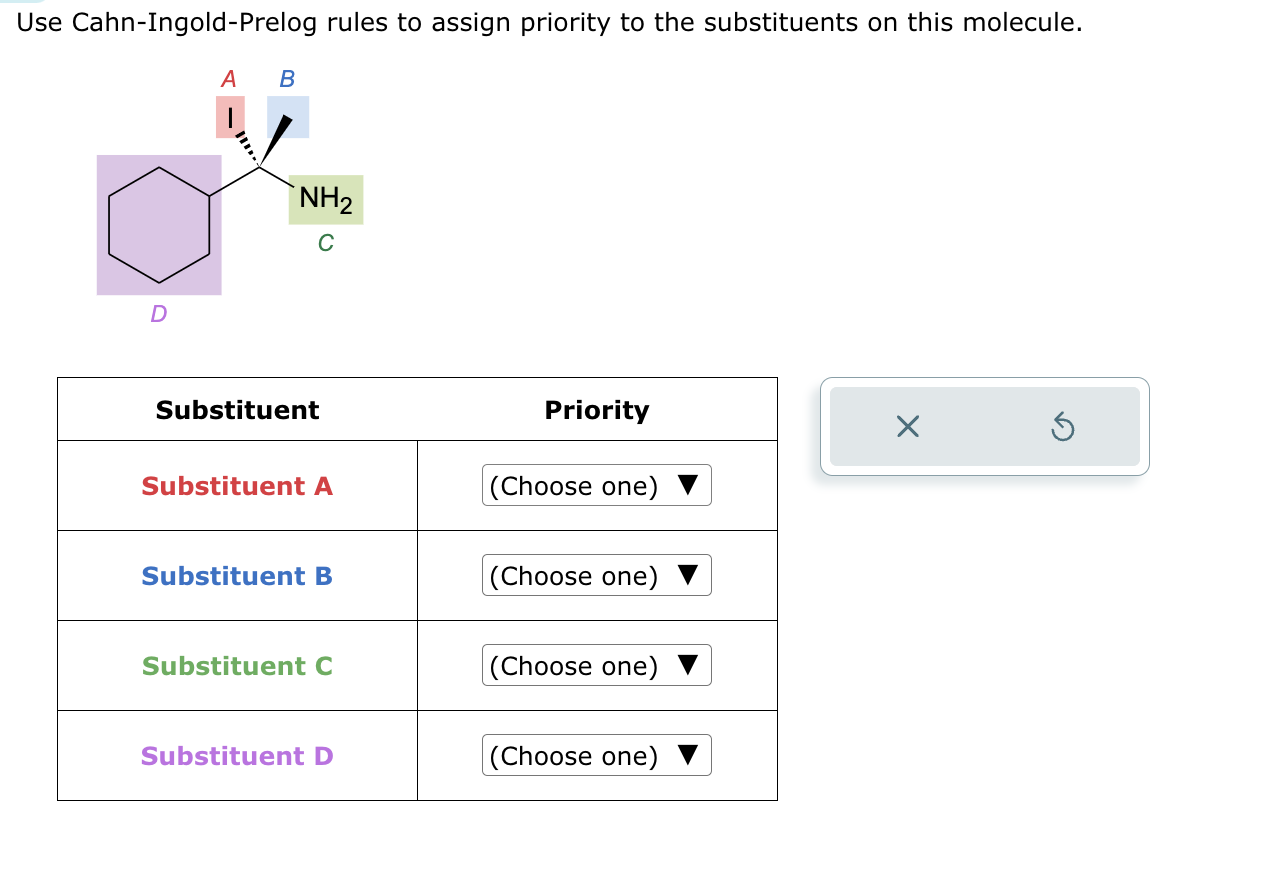
Task: Click the Priority column header
Action: [596, 410]
